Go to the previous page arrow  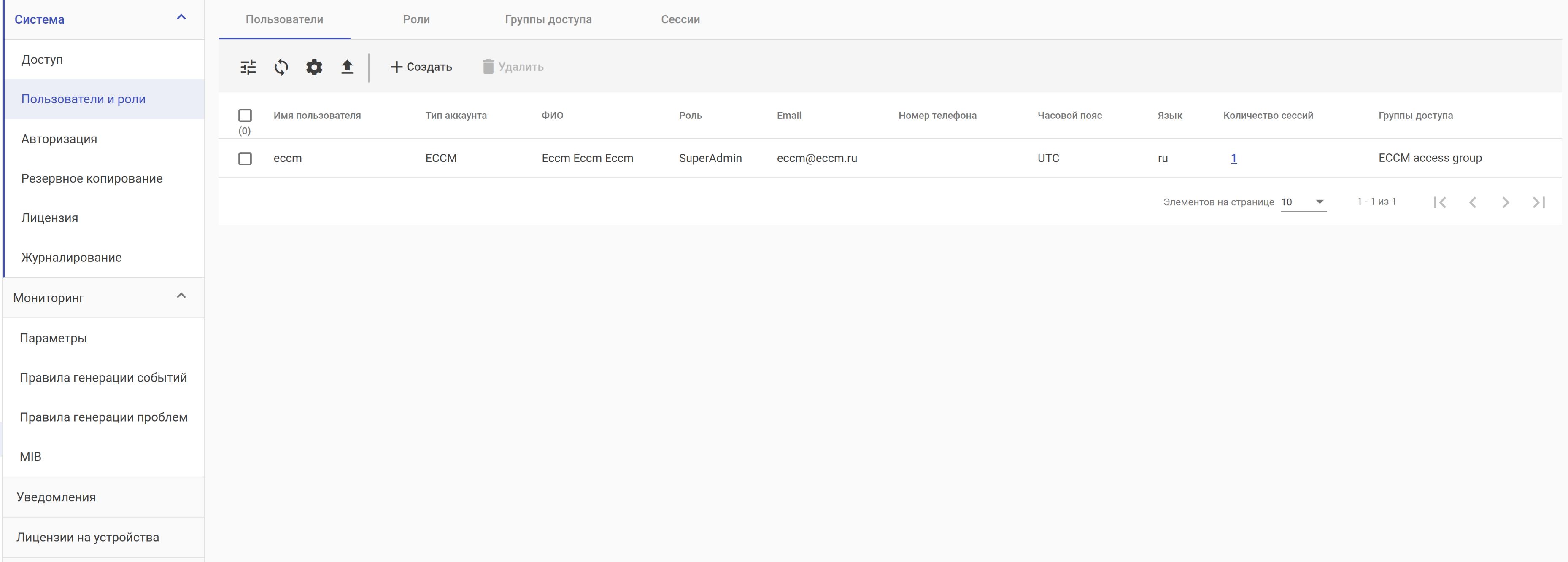pos(1472,202)
